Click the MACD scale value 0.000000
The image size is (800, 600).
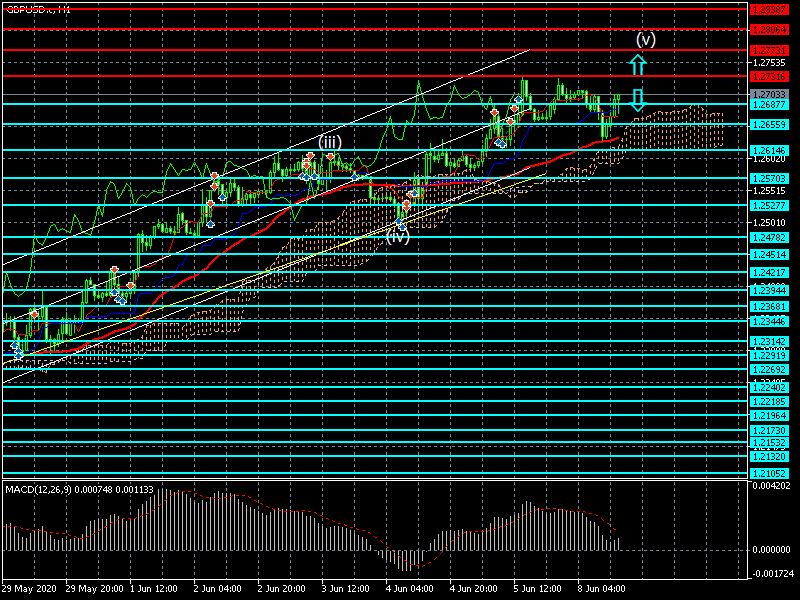(771, 550)
